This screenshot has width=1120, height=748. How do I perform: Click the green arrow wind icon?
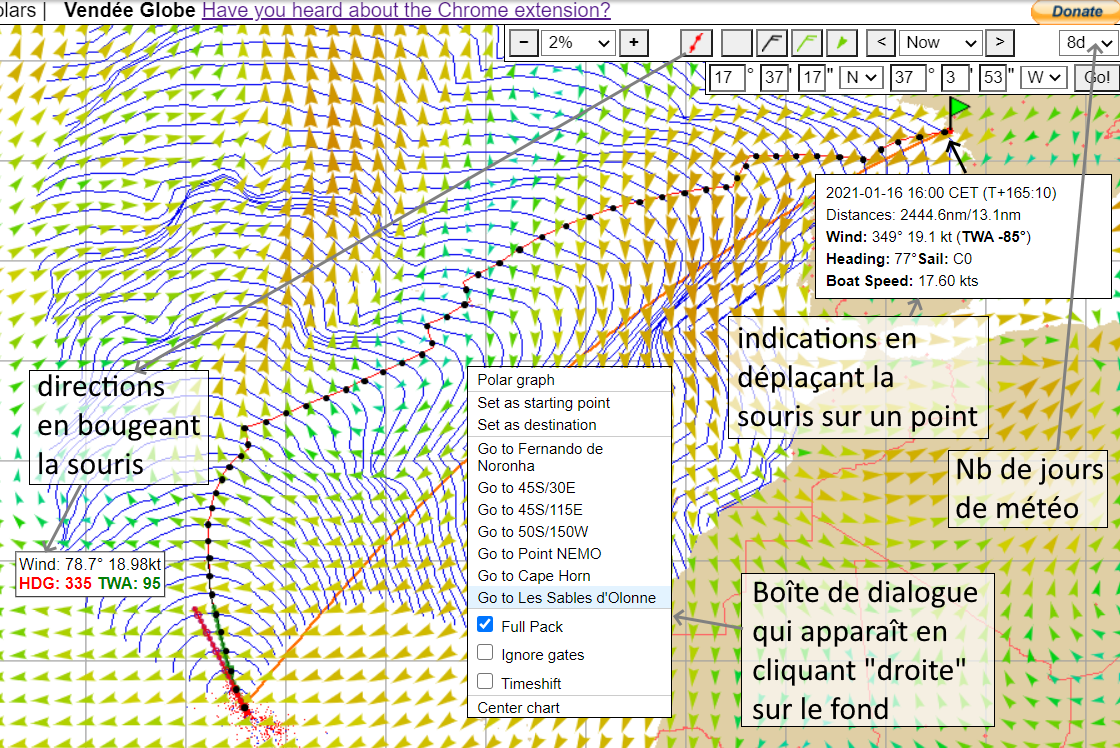coord(843,43)
